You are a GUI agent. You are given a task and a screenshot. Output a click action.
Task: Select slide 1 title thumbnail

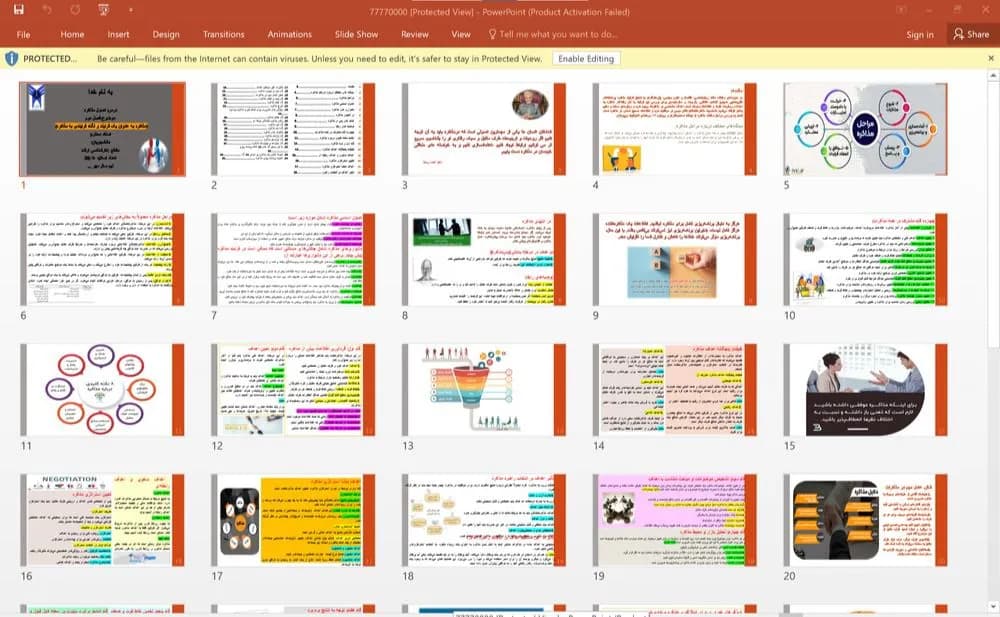102,129
